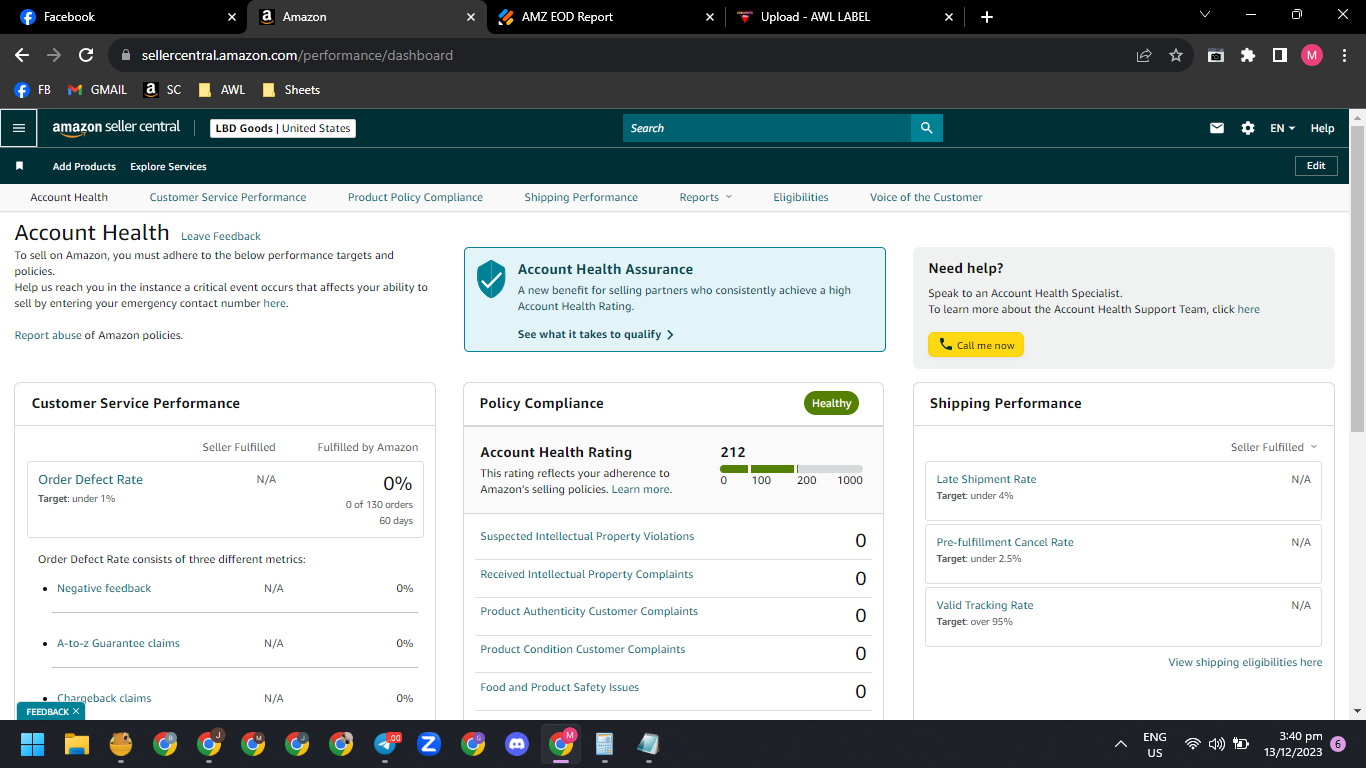Screen dimensions: 1366x768
Task: View site information via the lock icon
Action: (x=125, y=55)
